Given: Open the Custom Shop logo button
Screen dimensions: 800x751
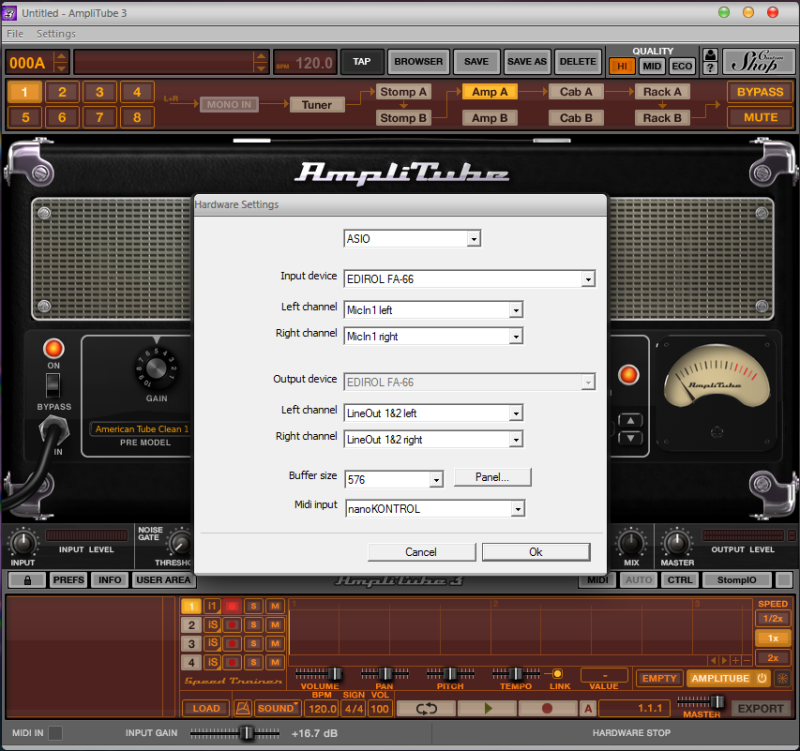Looking at the screenshot, I should pos(758,62).
